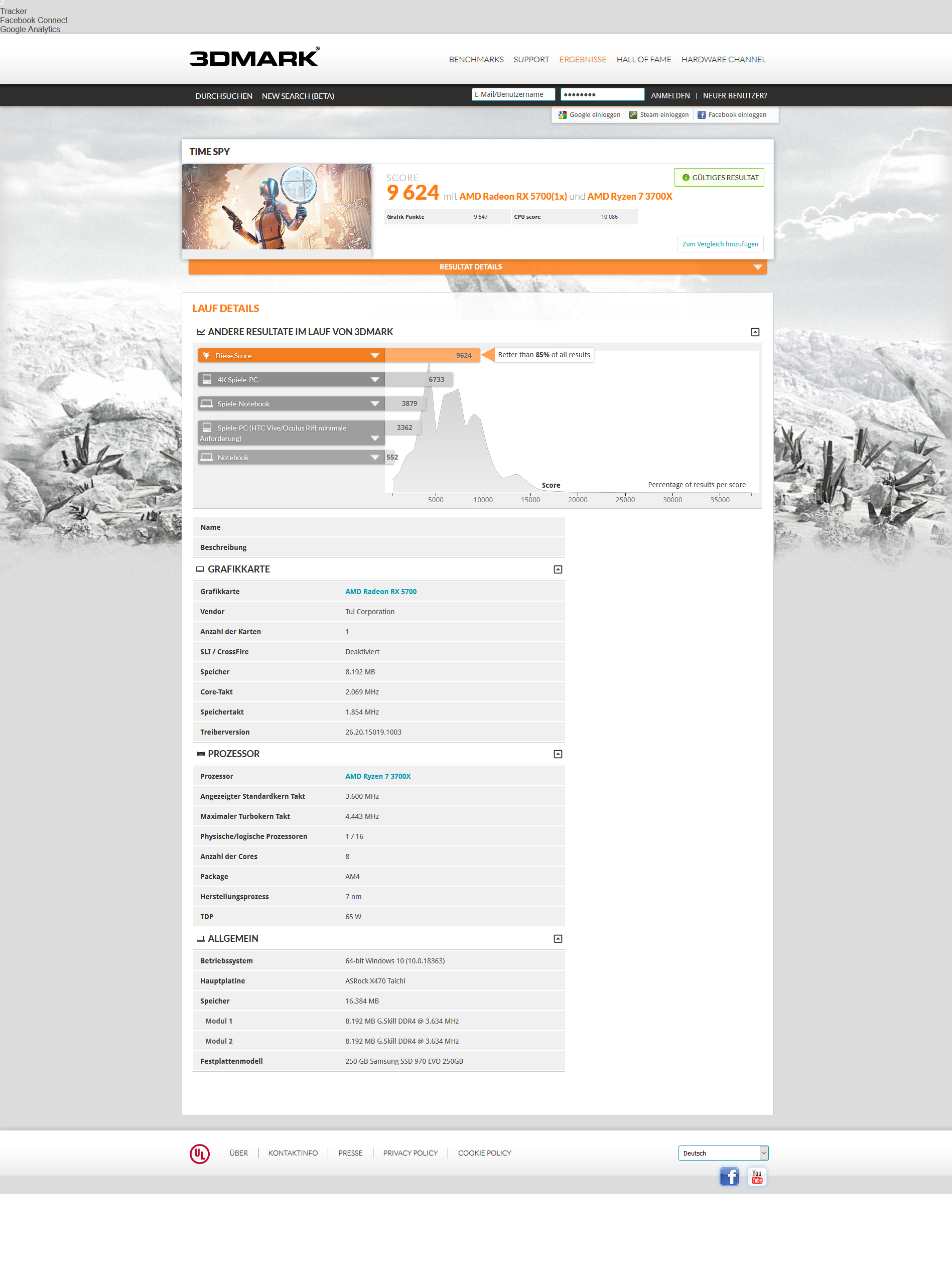Open the Facebook page icon in footer
The width and height of the screenshot is (952, 1288).
(729, 1176)
